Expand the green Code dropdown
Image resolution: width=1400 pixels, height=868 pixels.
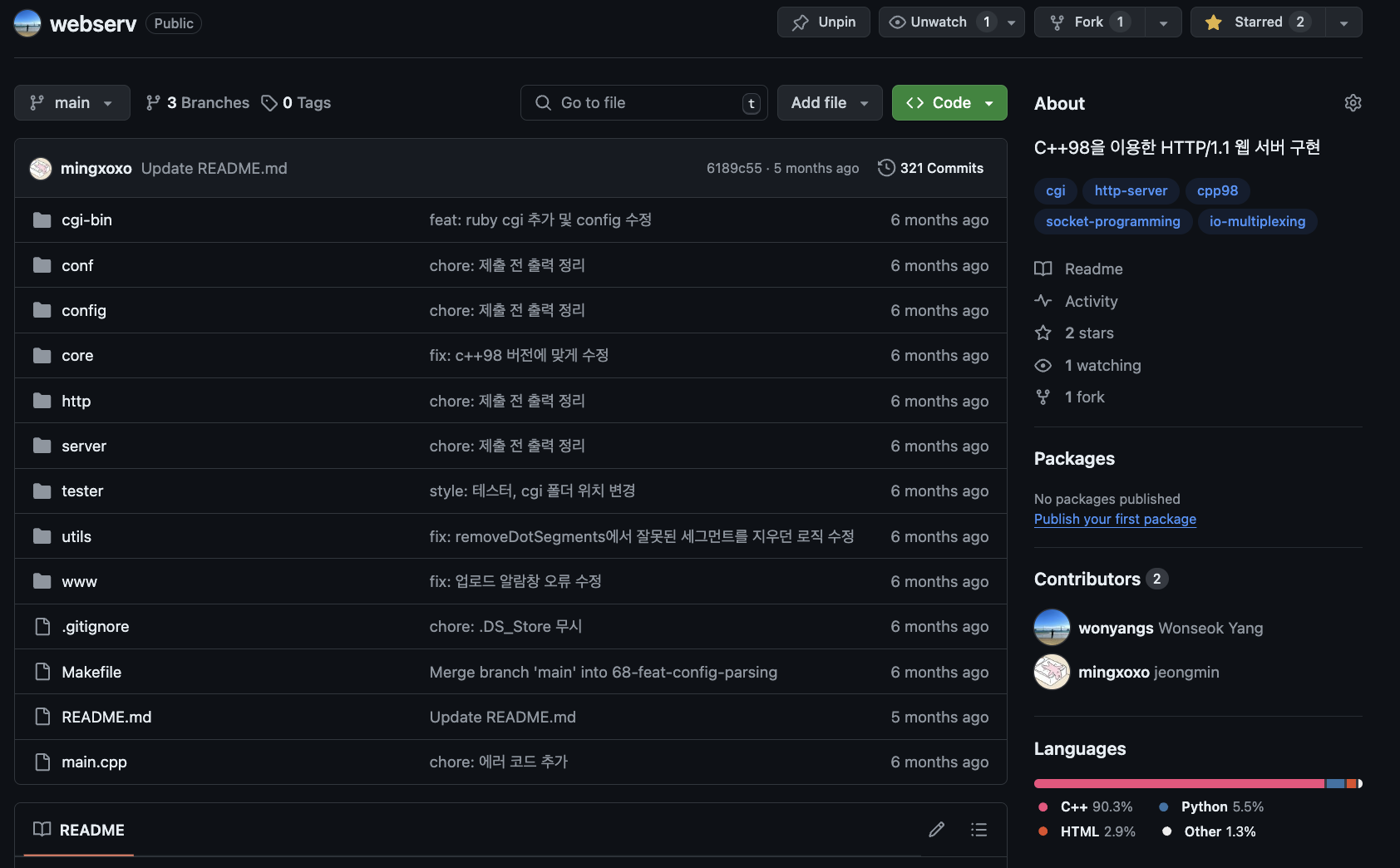988,102
